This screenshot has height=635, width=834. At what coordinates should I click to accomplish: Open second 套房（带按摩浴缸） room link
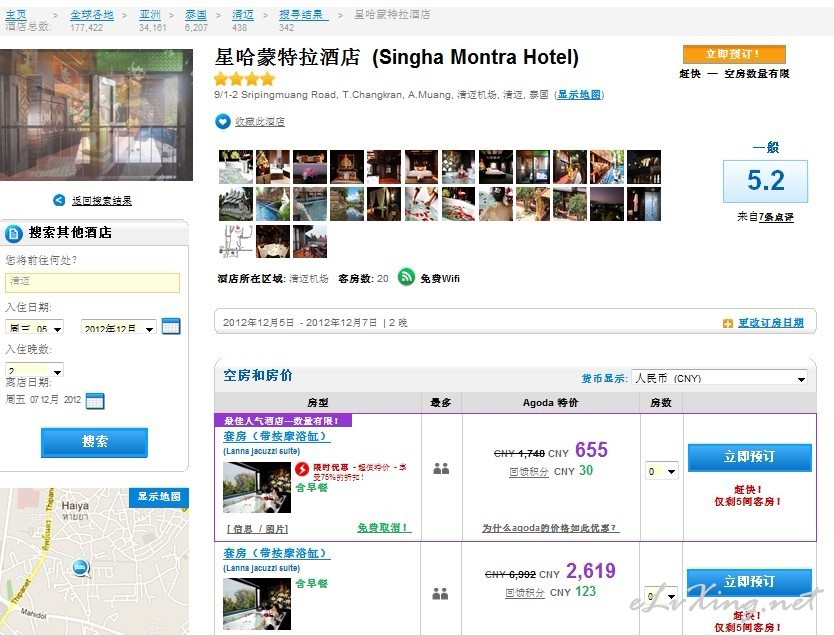click(277, 554)
